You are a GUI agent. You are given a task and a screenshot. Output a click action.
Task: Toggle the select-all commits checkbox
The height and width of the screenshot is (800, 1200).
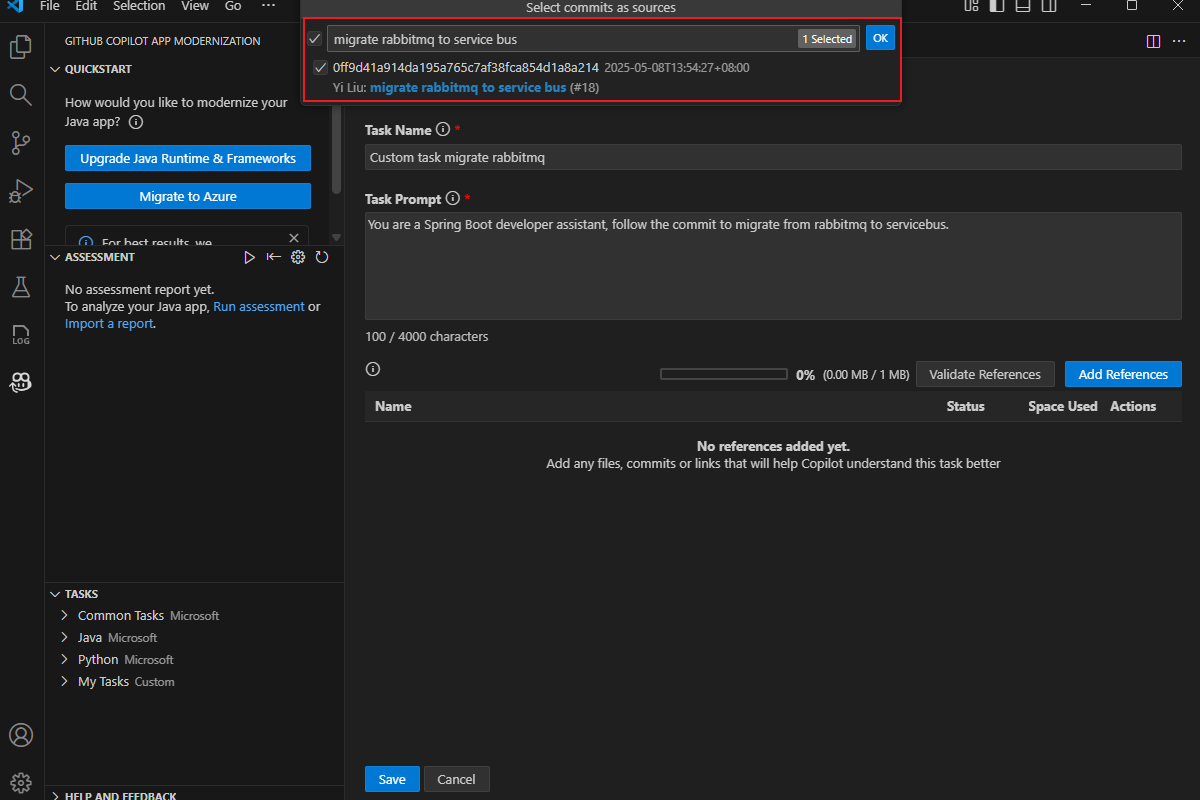(315, 39)
